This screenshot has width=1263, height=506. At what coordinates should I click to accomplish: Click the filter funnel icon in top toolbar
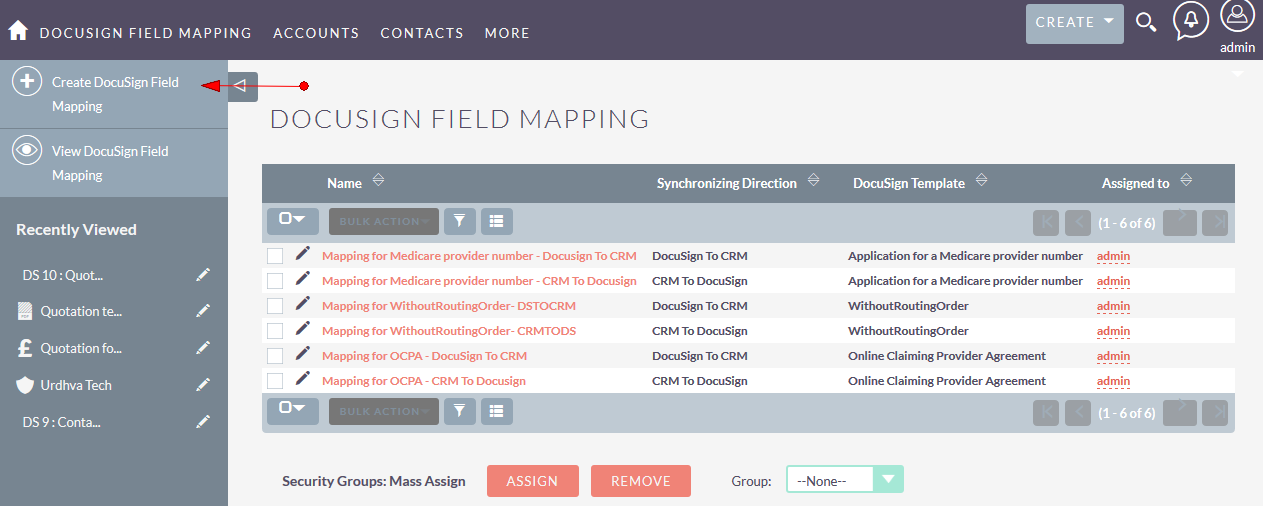click(x=460, y=221)
